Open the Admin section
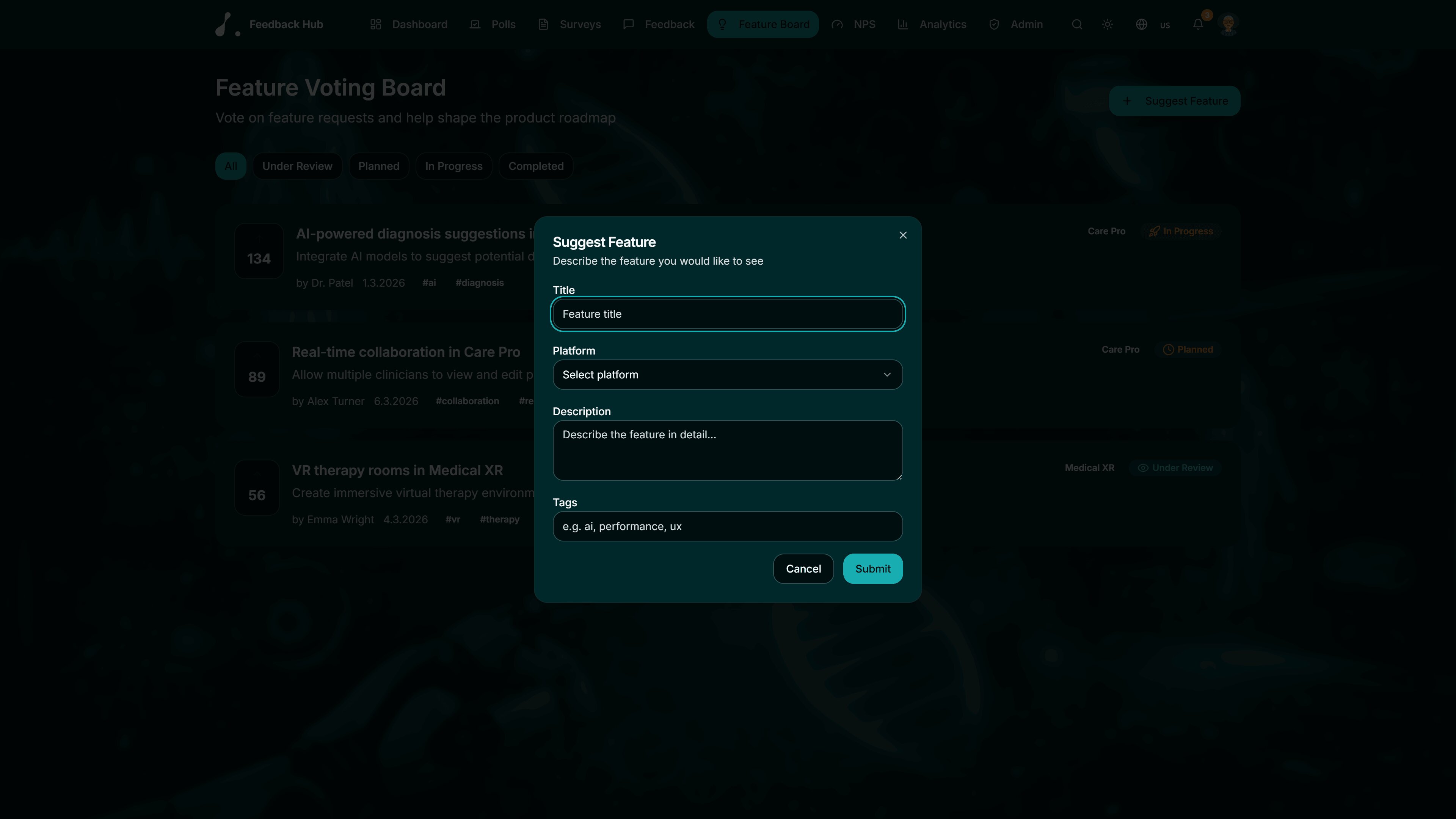This screenshot has width=1456, height=819. (1016, 24)
